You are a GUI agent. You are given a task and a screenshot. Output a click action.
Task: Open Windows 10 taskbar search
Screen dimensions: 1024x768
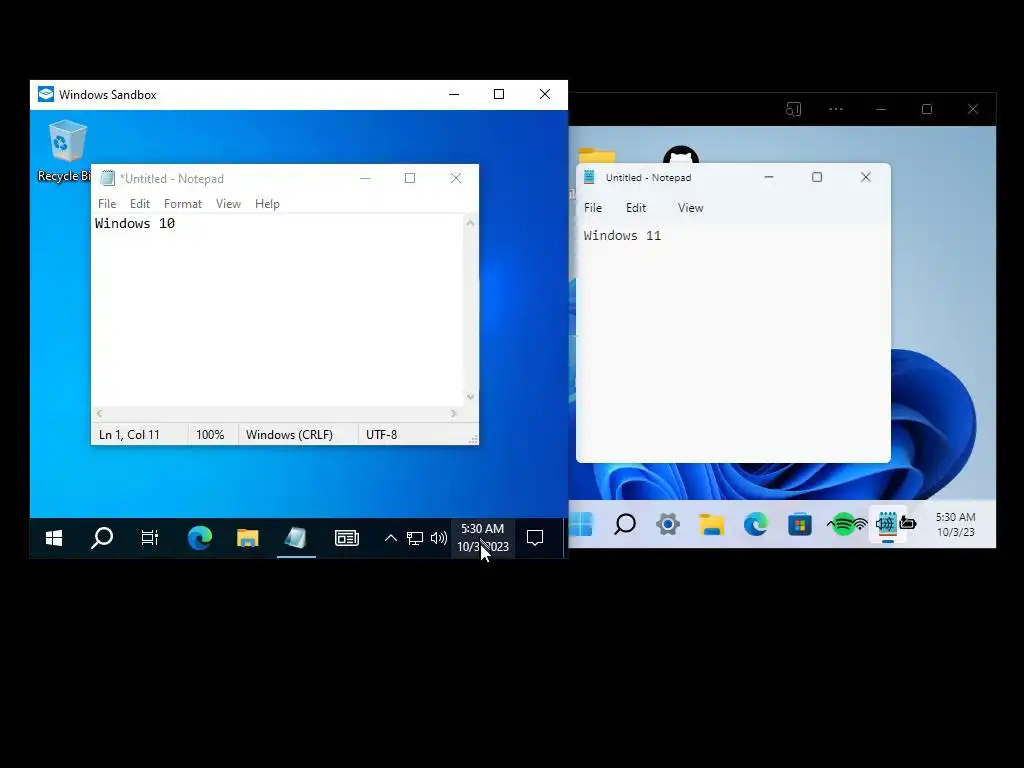(102, 538)
